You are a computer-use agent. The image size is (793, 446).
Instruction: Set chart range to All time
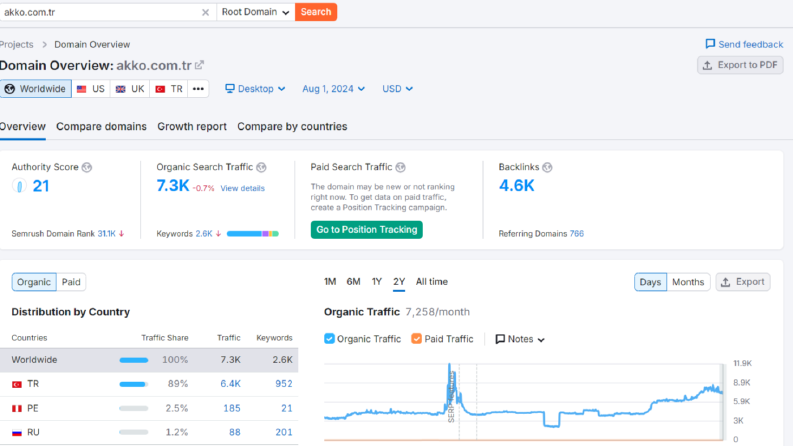431,282
